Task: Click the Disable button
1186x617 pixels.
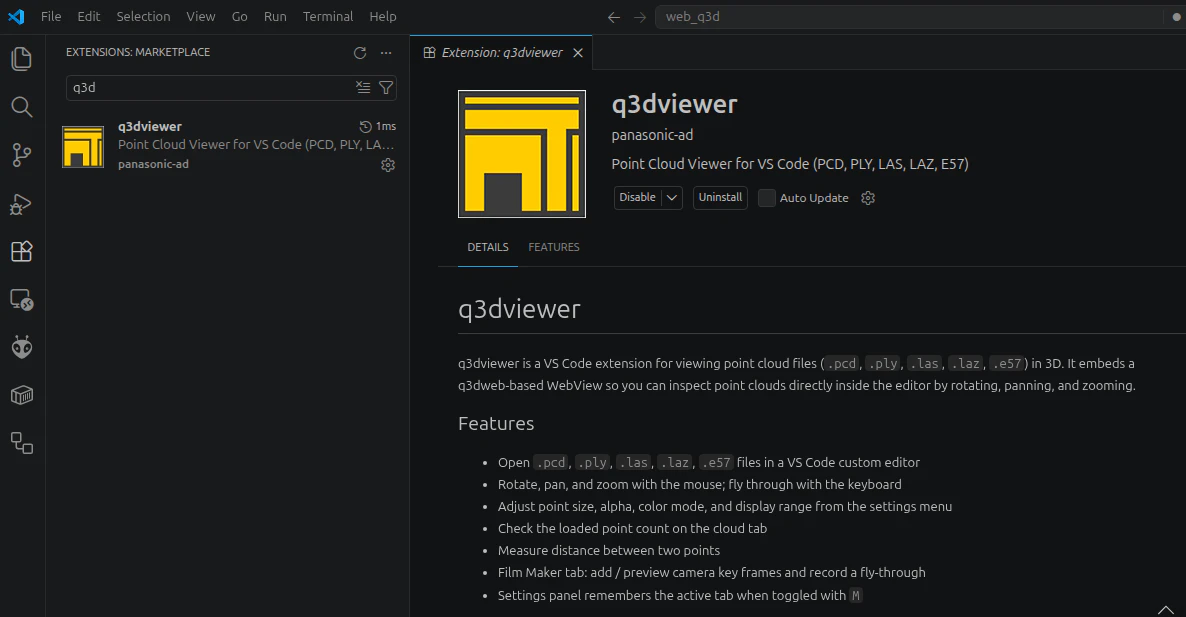Action: pos(638,197)
